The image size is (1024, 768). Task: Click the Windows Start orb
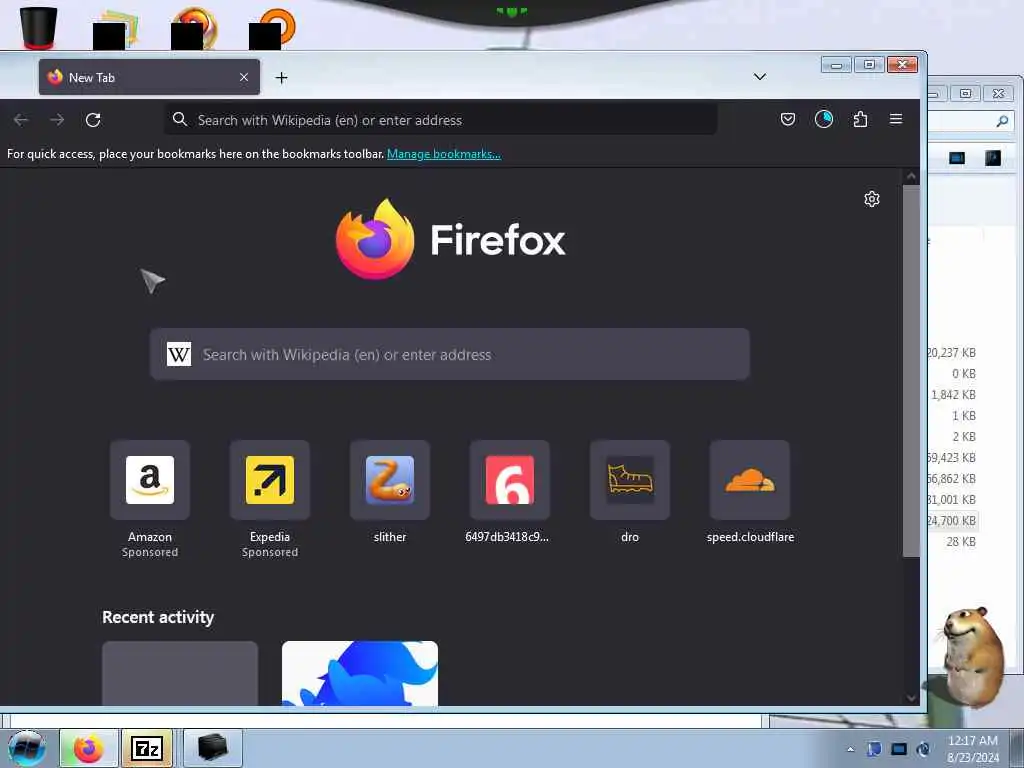(27, 748)
